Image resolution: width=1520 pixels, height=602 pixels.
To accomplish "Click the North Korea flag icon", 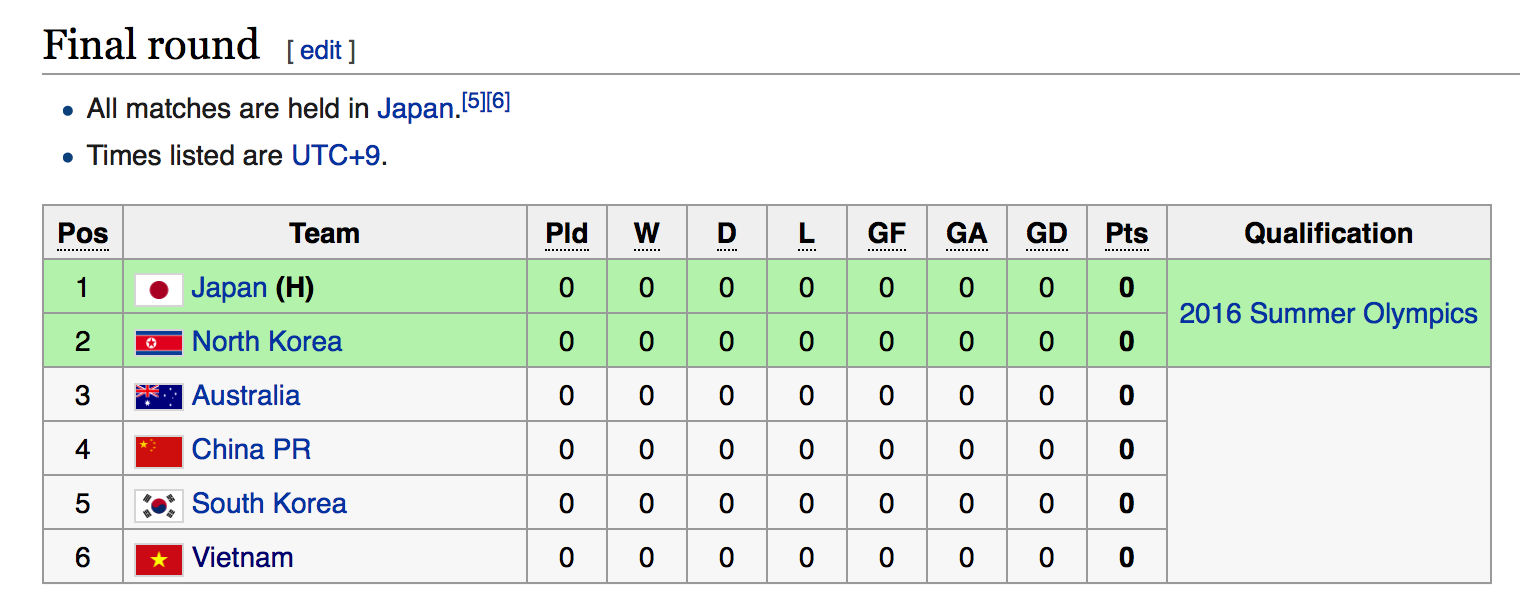I will [x=158, y=343].
